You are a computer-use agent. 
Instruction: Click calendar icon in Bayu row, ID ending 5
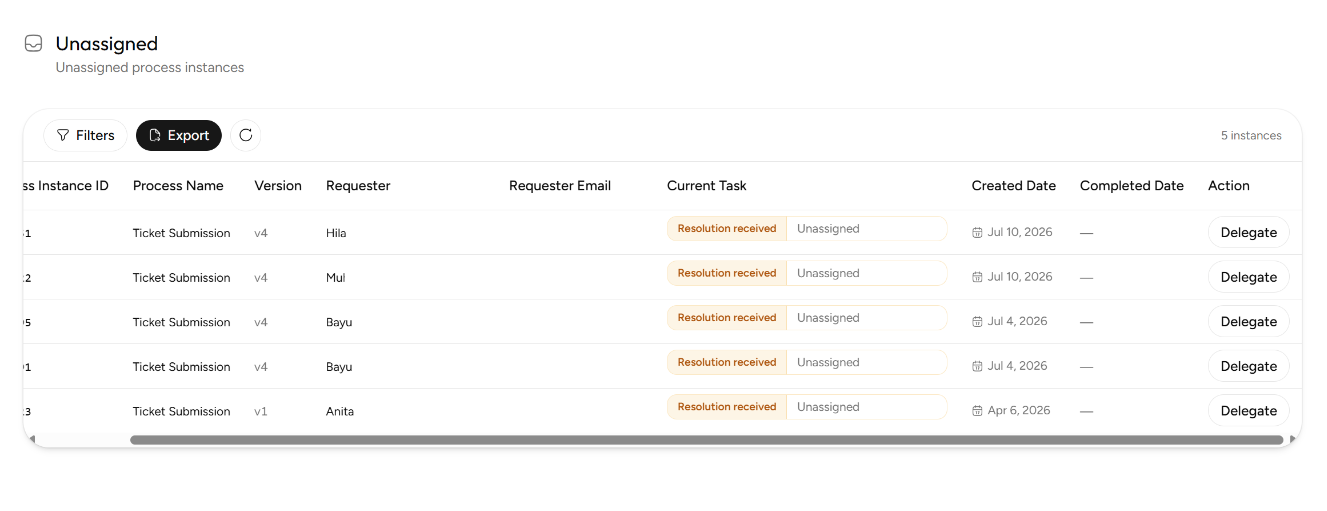point(977,322)
